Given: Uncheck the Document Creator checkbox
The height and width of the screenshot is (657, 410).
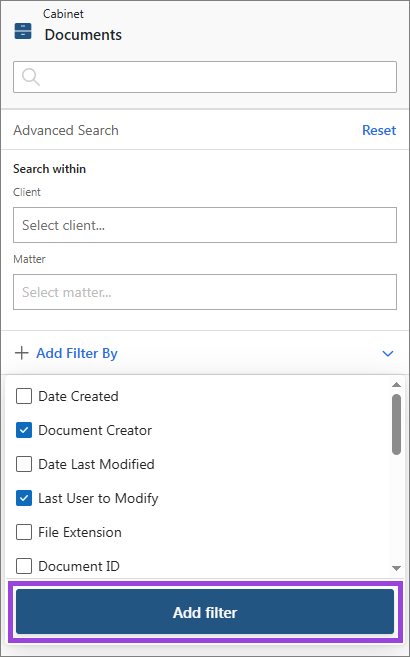Looking at the screenshot, I should coord(24,430).
